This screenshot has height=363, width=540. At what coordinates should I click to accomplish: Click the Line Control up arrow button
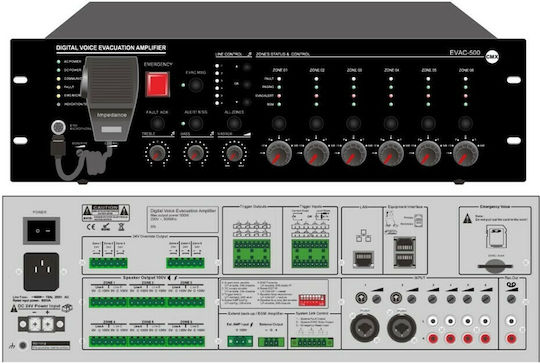click(x=247, y=67)
